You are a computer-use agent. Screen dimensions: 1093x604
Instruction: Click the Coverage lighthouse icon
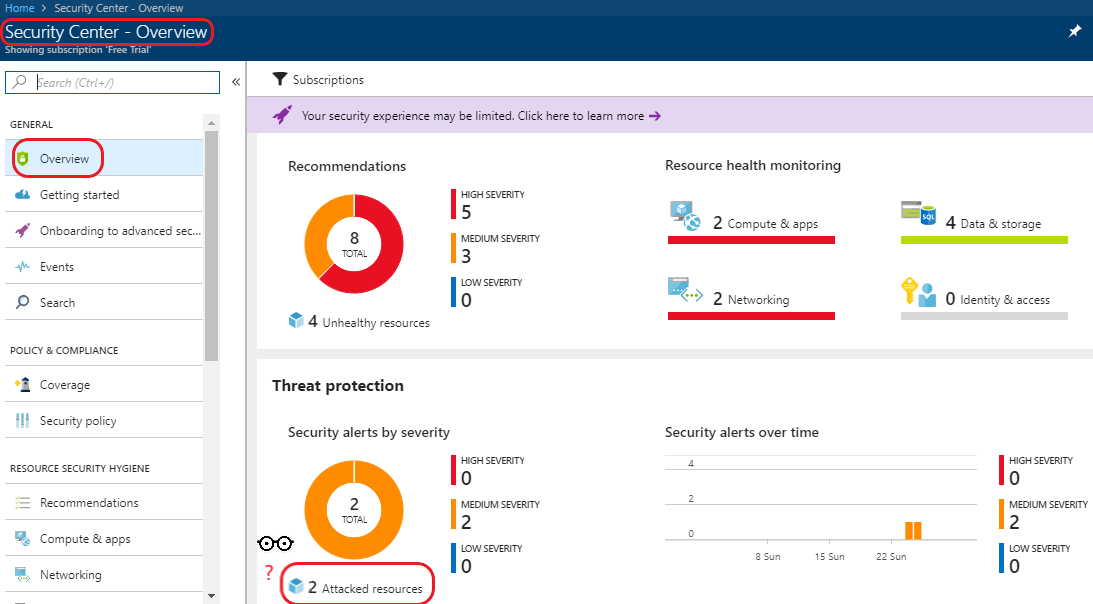pyautogui.click(x=23, y=384)
